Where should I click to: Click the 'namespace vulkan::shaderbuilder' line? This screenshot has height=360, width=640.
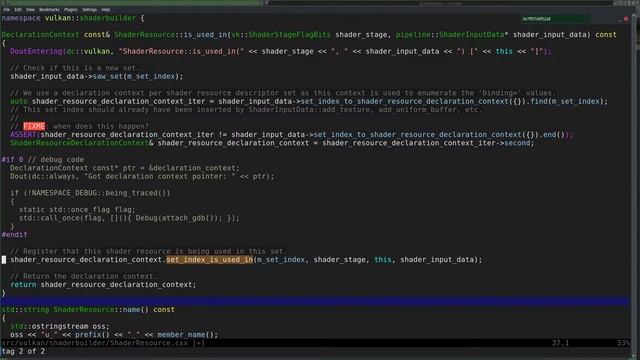pos(73,18)
